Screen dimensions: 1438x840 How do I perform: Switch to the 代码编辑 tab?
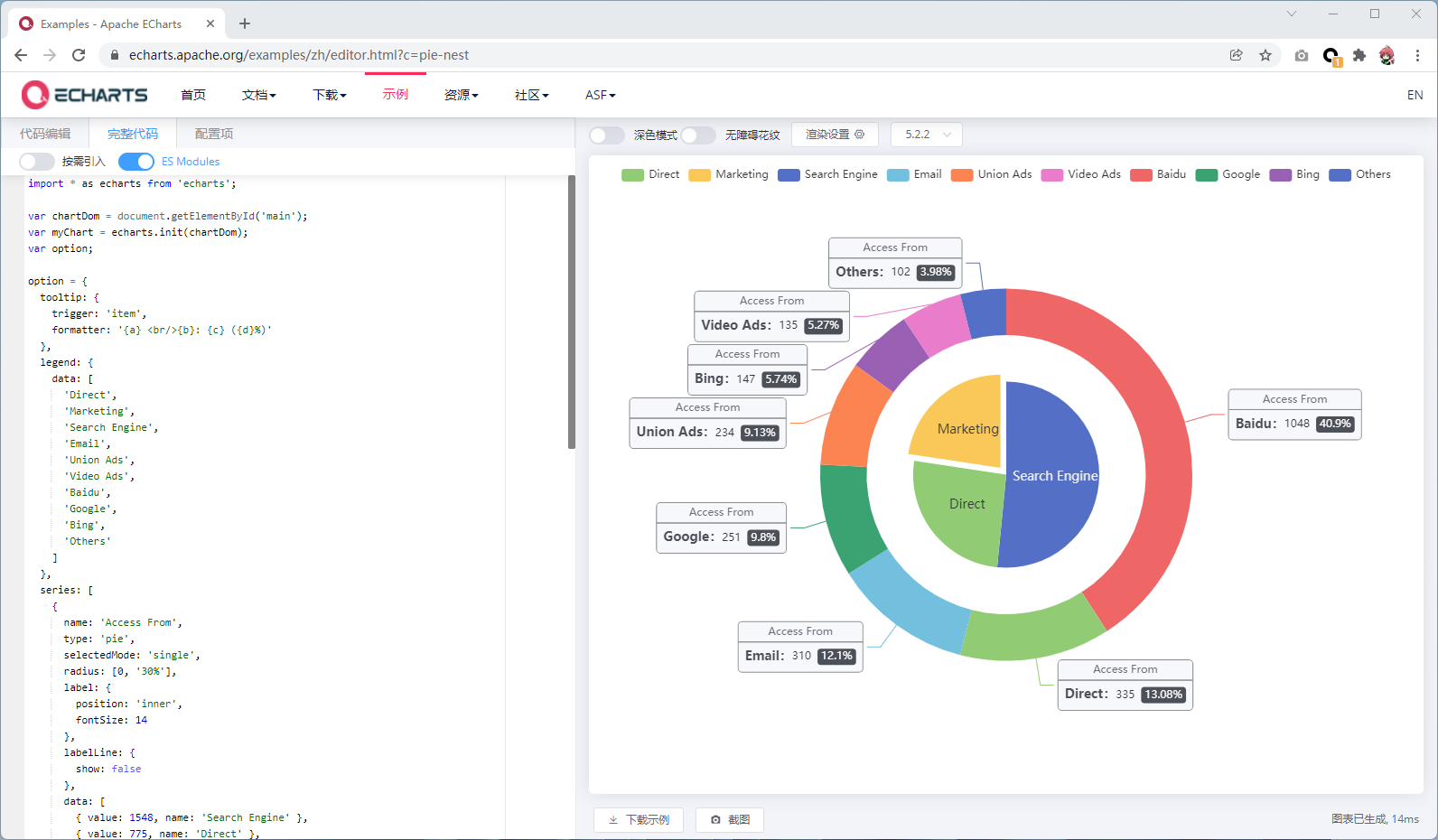45,134
